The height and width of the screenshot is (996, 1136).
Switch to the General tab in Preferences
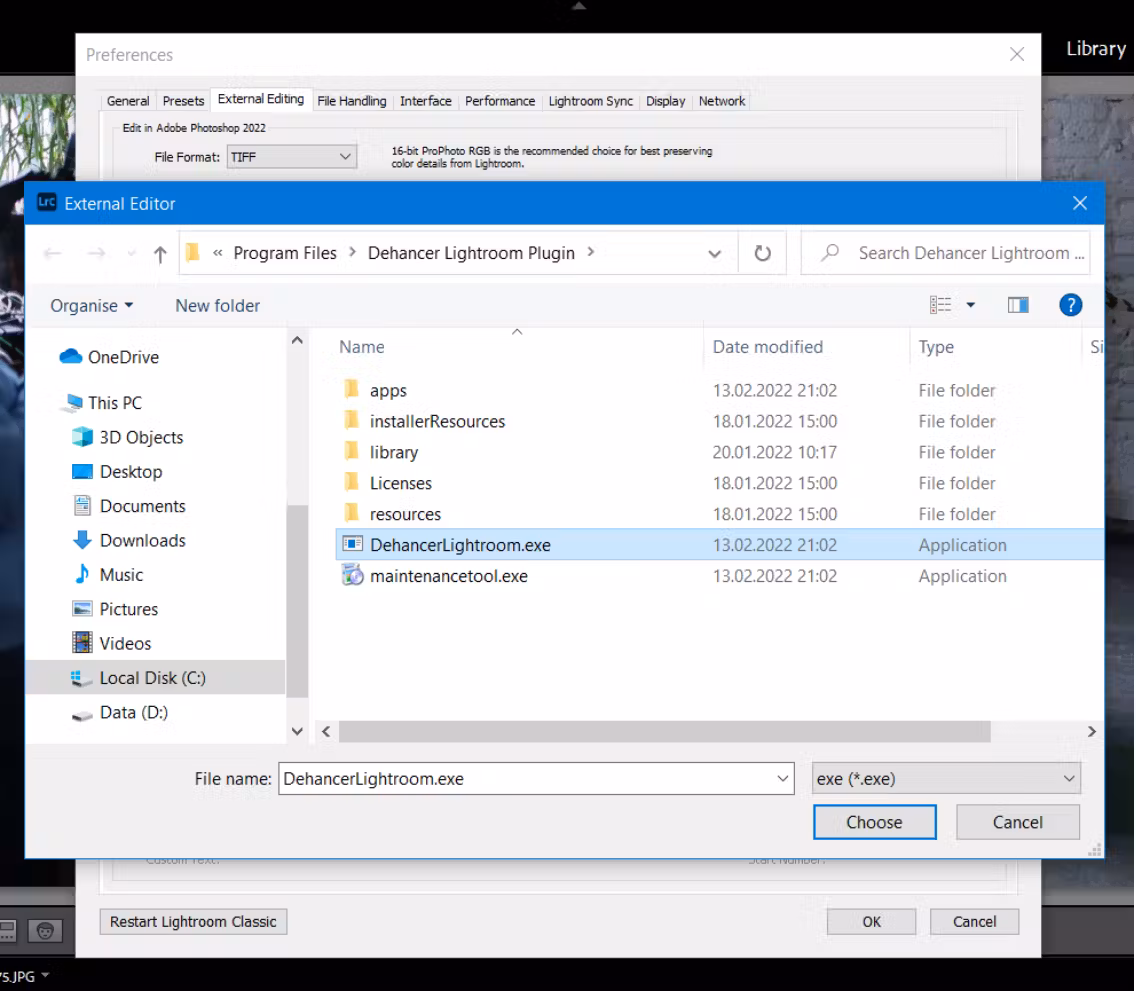click(128, 101)
